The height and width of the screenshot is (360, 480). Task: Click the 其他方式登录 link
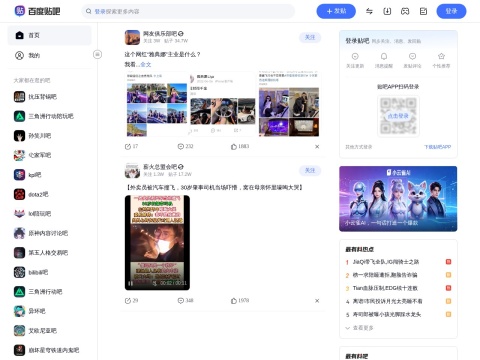pyautogui.click(x=359, y=147)
